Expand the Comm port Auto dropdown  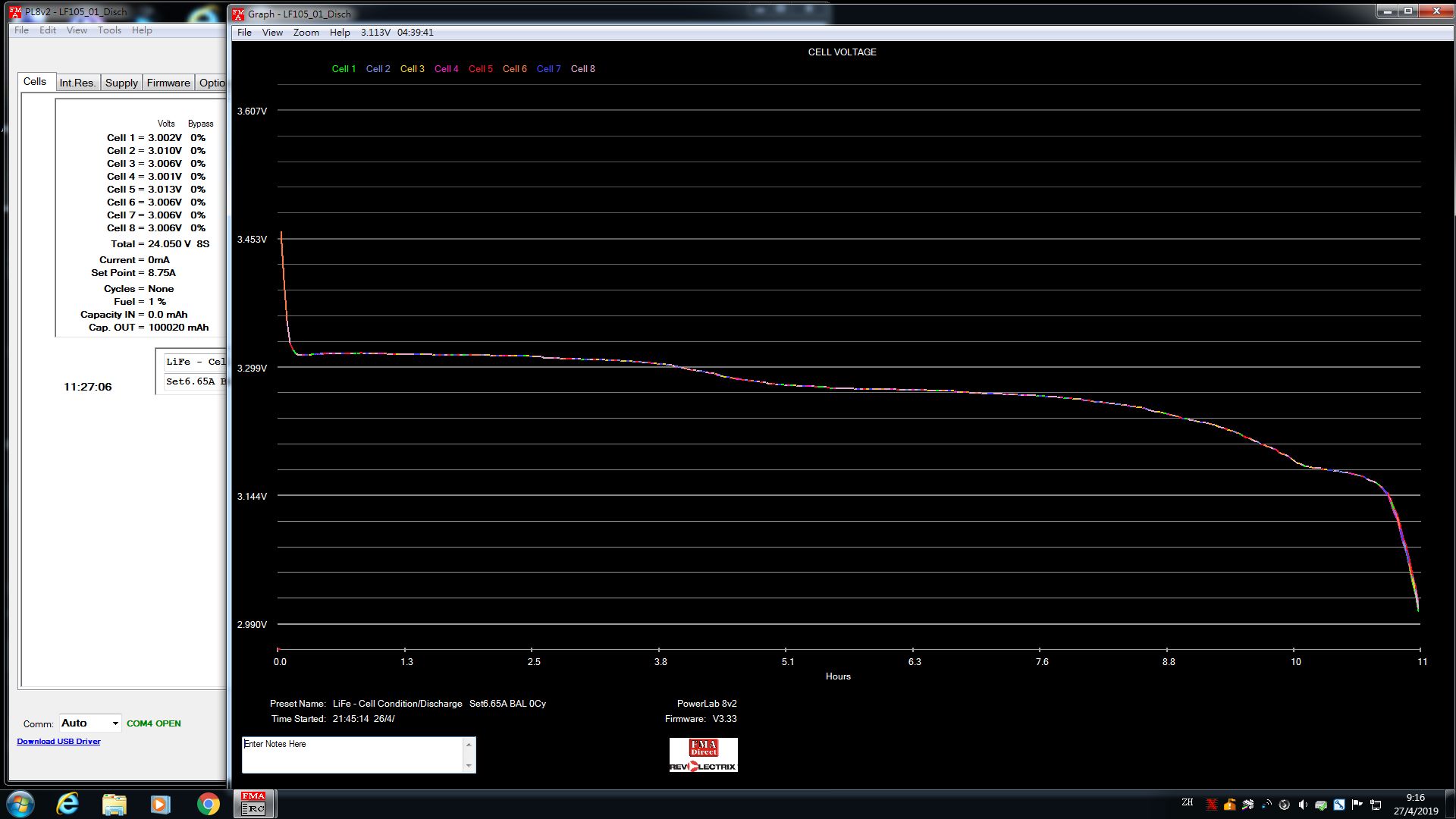[115, 723]
